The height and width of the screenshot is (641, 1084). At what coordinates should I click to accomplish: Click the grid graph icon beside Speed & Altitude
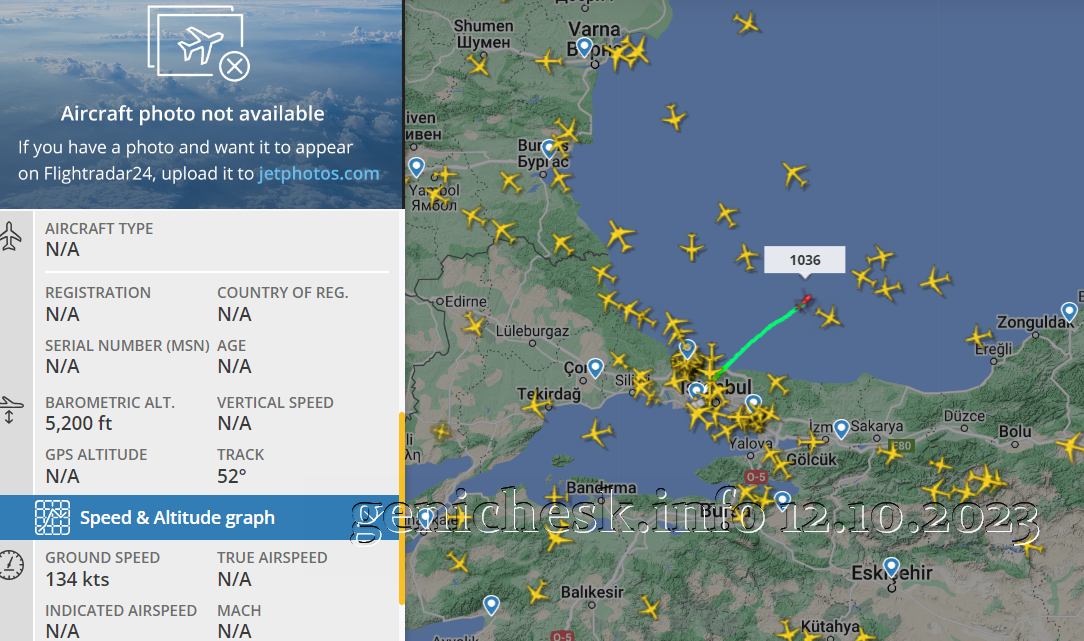tap(53, 517)
